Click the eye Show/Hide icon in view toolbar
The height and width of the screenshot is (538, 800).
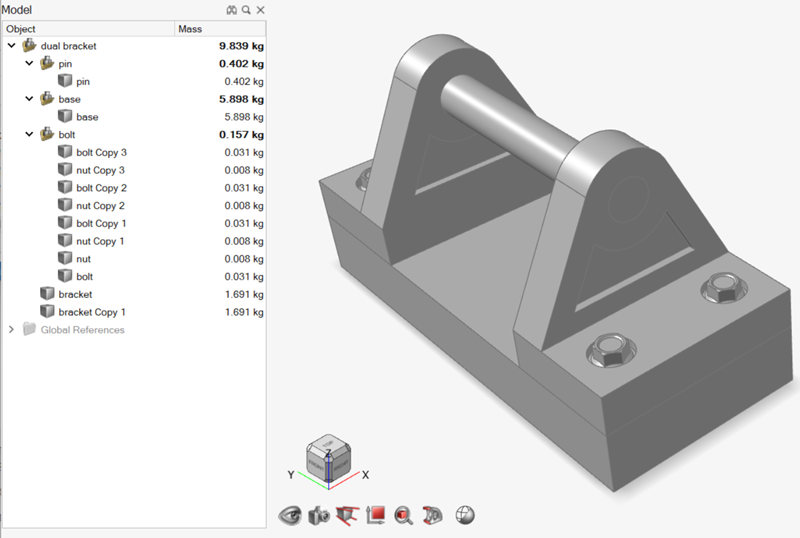(x=291, y=515)
